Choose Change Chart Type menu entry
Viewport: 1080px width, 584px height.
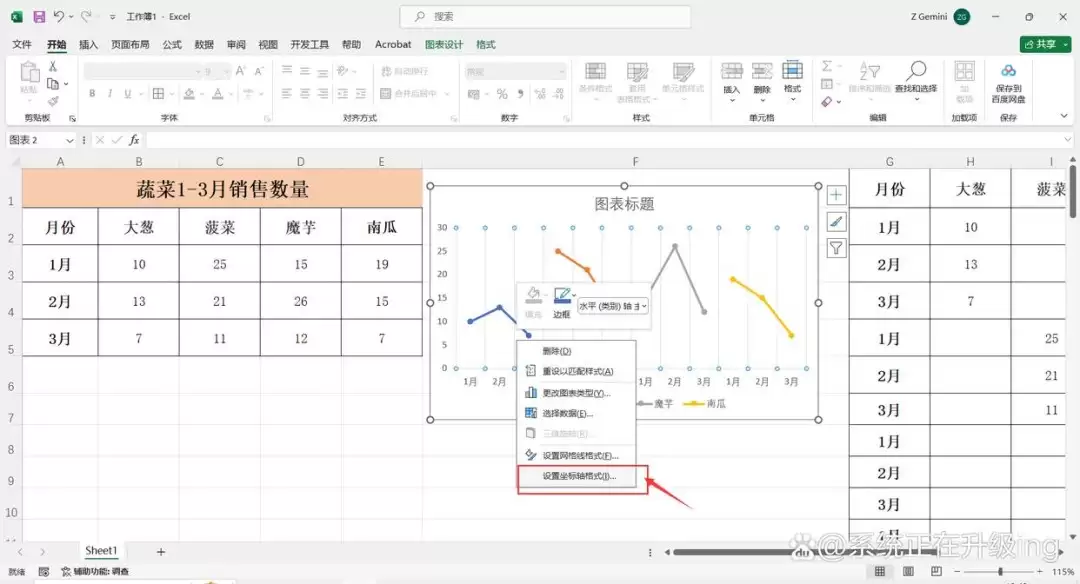577,393
